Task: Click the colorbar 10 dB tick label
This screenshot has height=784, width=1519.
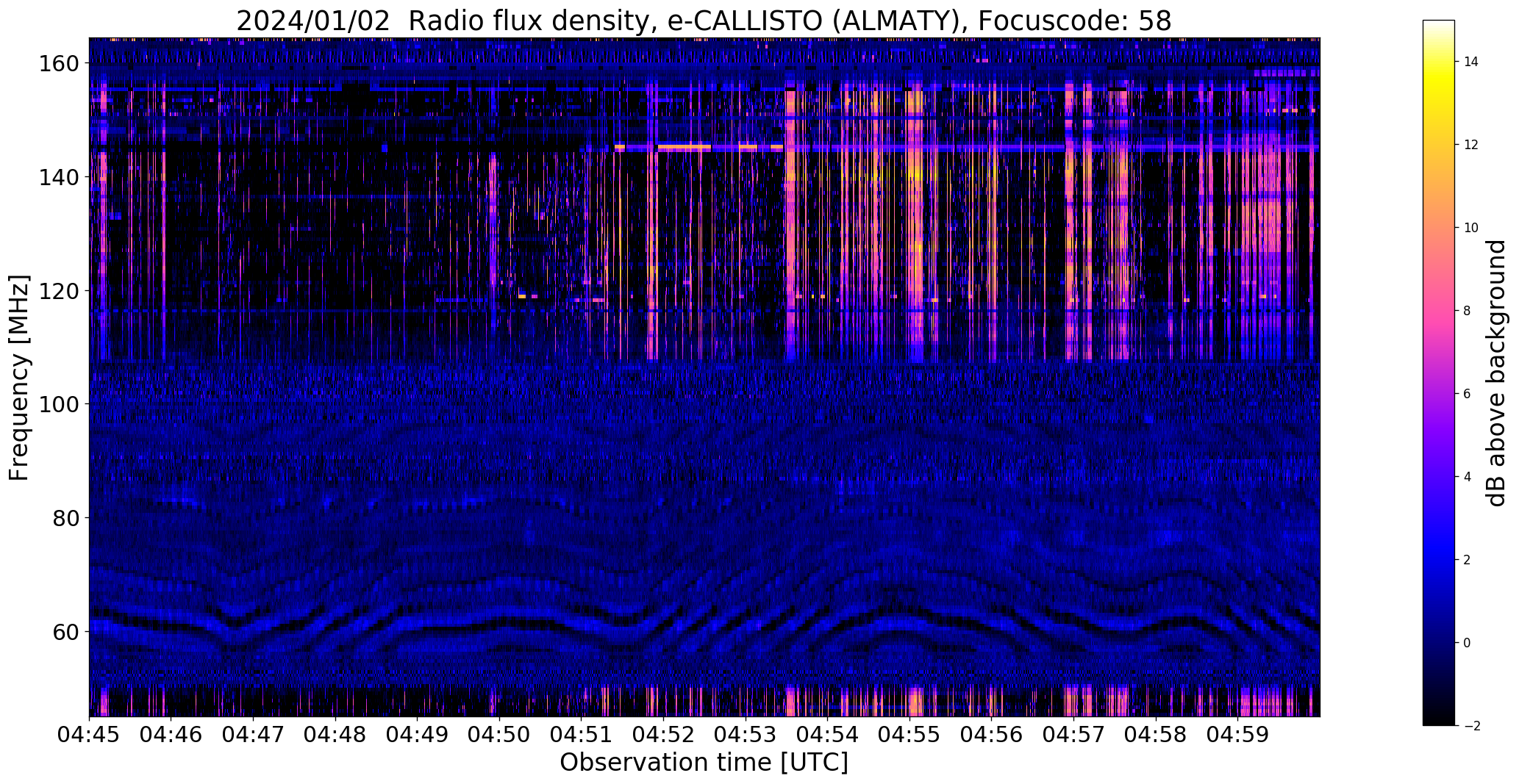Action: point(1471,228)
